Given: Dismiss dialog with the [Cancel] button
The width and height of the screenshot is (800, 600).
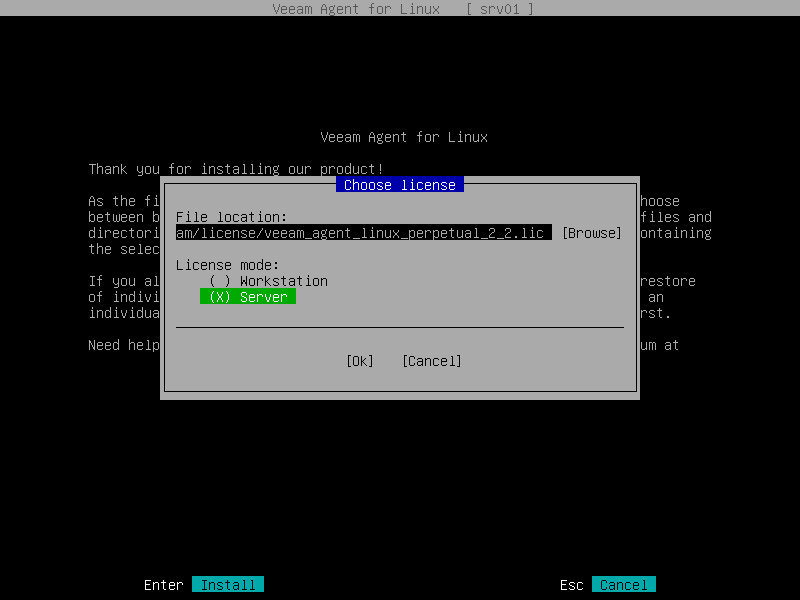Looking at the screenshot, I should (432, 361).
